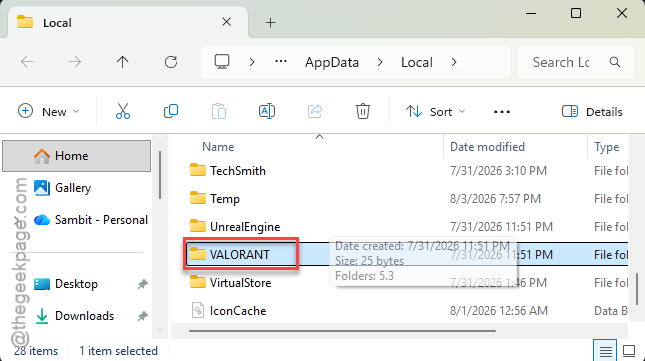This screenshot has height=361, width=645.
Task: Open the See more toolbar menu
Action: pos(502,111)
